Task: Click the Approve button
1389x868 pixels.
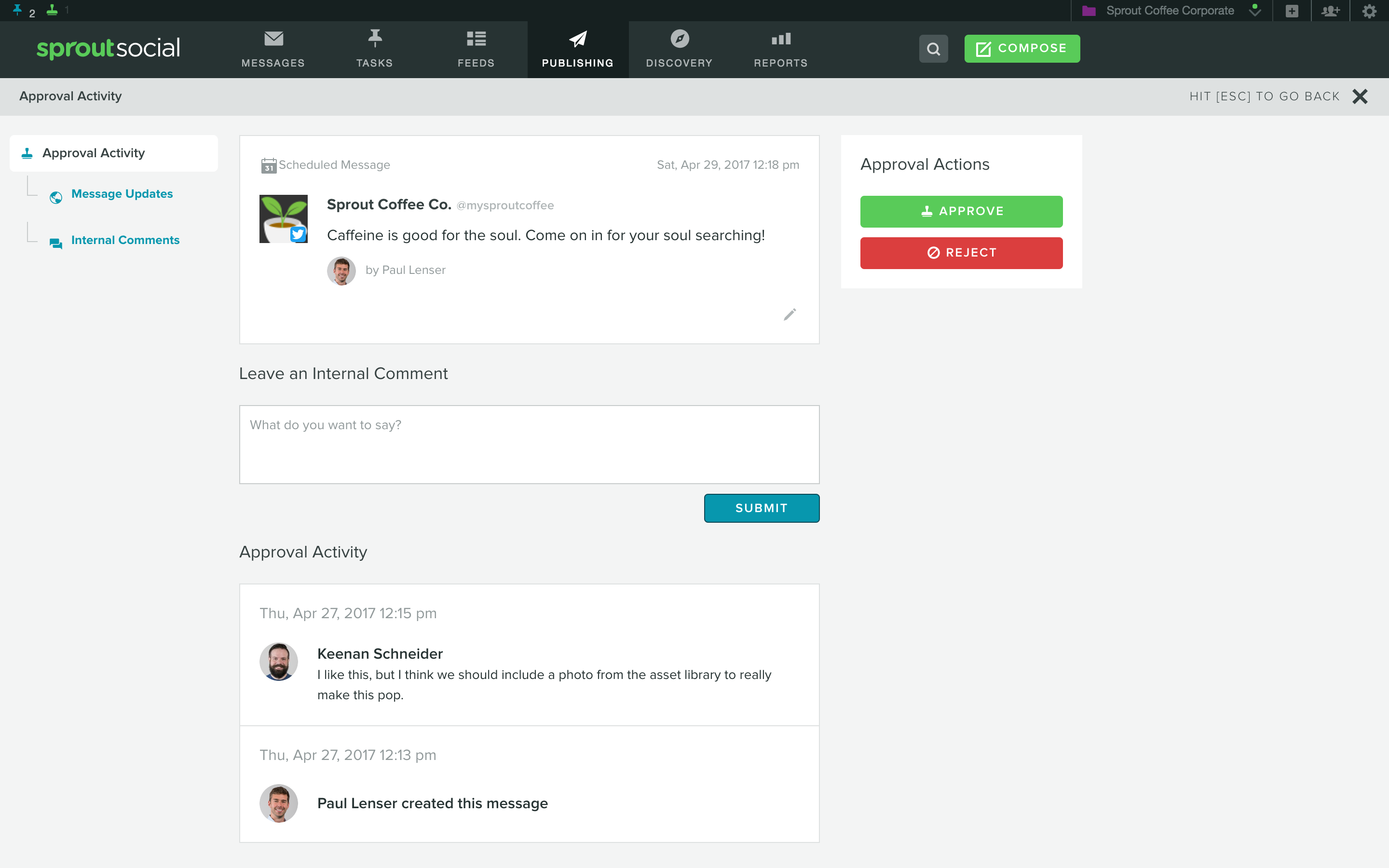Action: tap(961, 211)
